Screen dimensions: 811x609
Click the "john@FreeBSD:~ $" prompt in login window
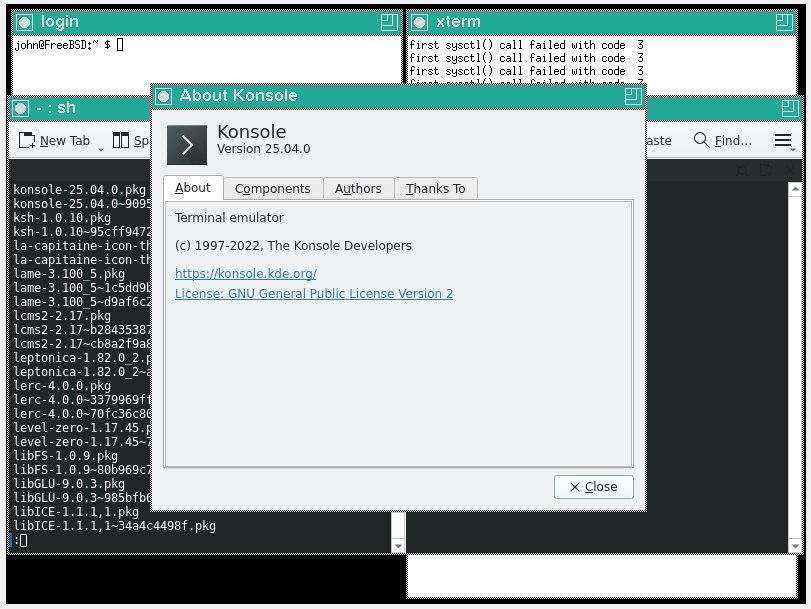tap(63, 44)
